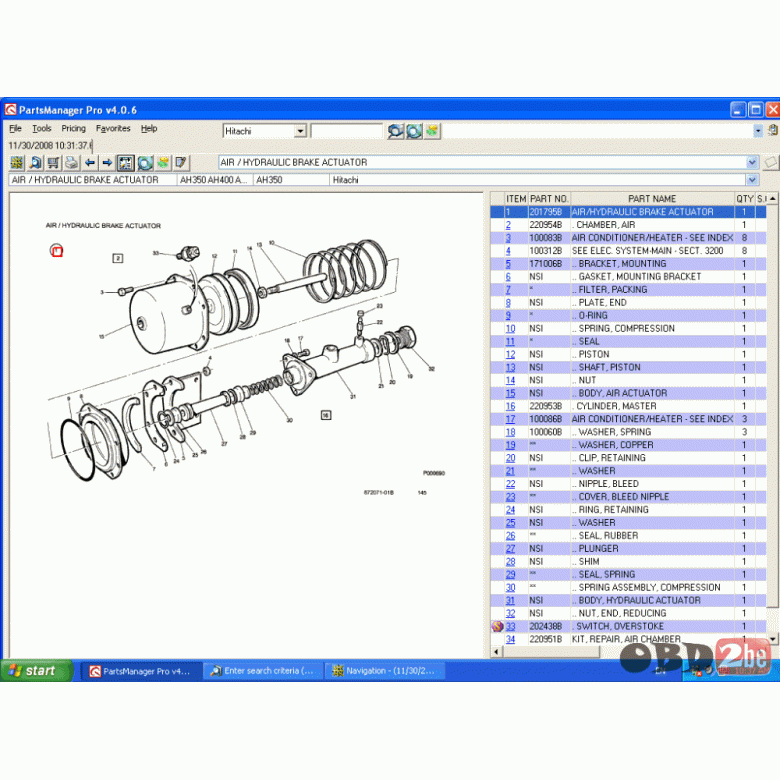
Task: Click item 33 SWITCH link
Action: pyautogui.click(x=510, y=626)
